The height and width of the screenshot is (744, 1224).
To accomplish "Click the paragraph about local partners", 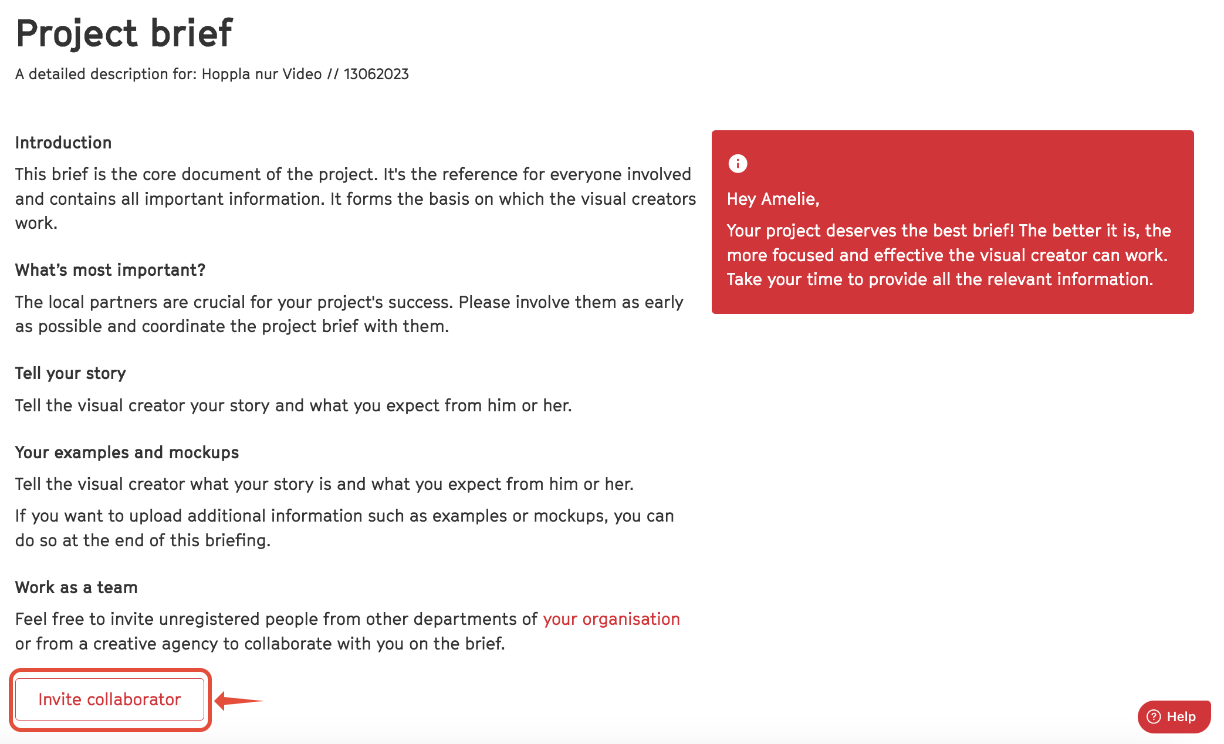I will pos(349,314).
